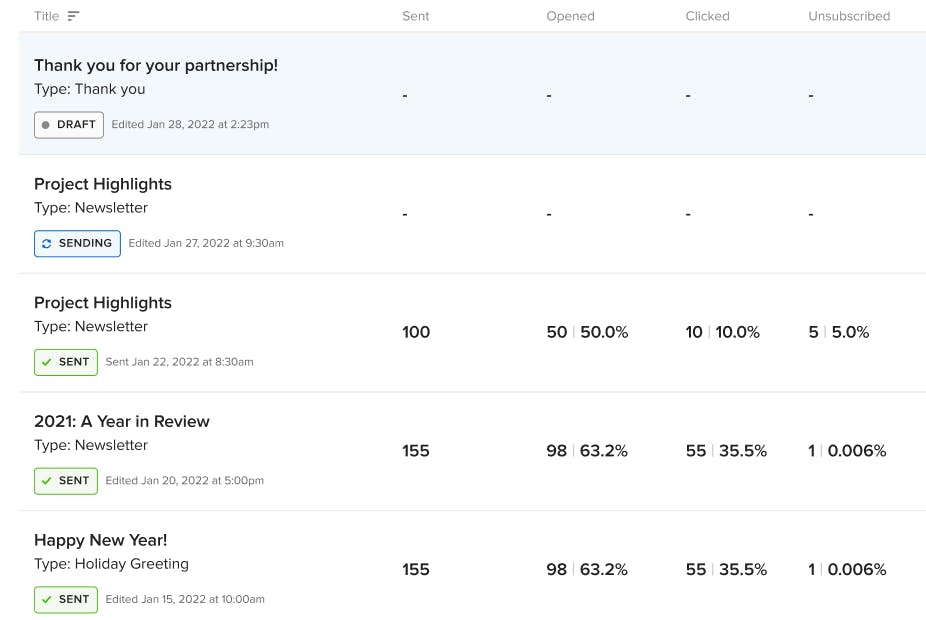Click the Unsubscribed column header

coord(849,16)
